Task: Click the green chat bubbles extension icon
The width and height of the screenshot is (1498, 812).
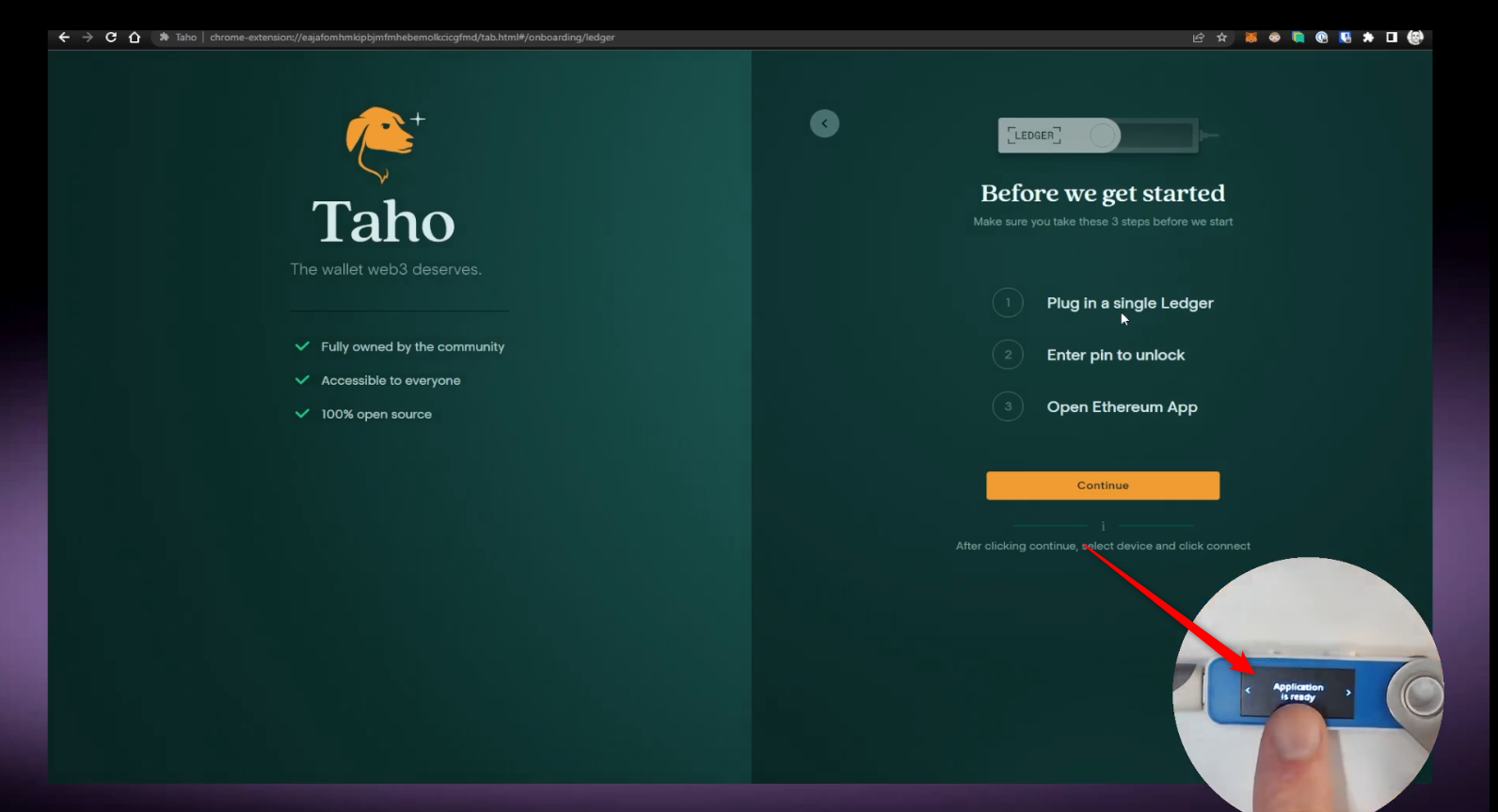Action: coord(1298,38)
